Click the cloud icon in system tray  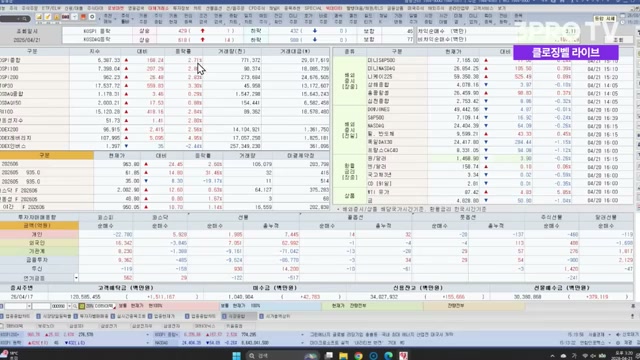563,356
